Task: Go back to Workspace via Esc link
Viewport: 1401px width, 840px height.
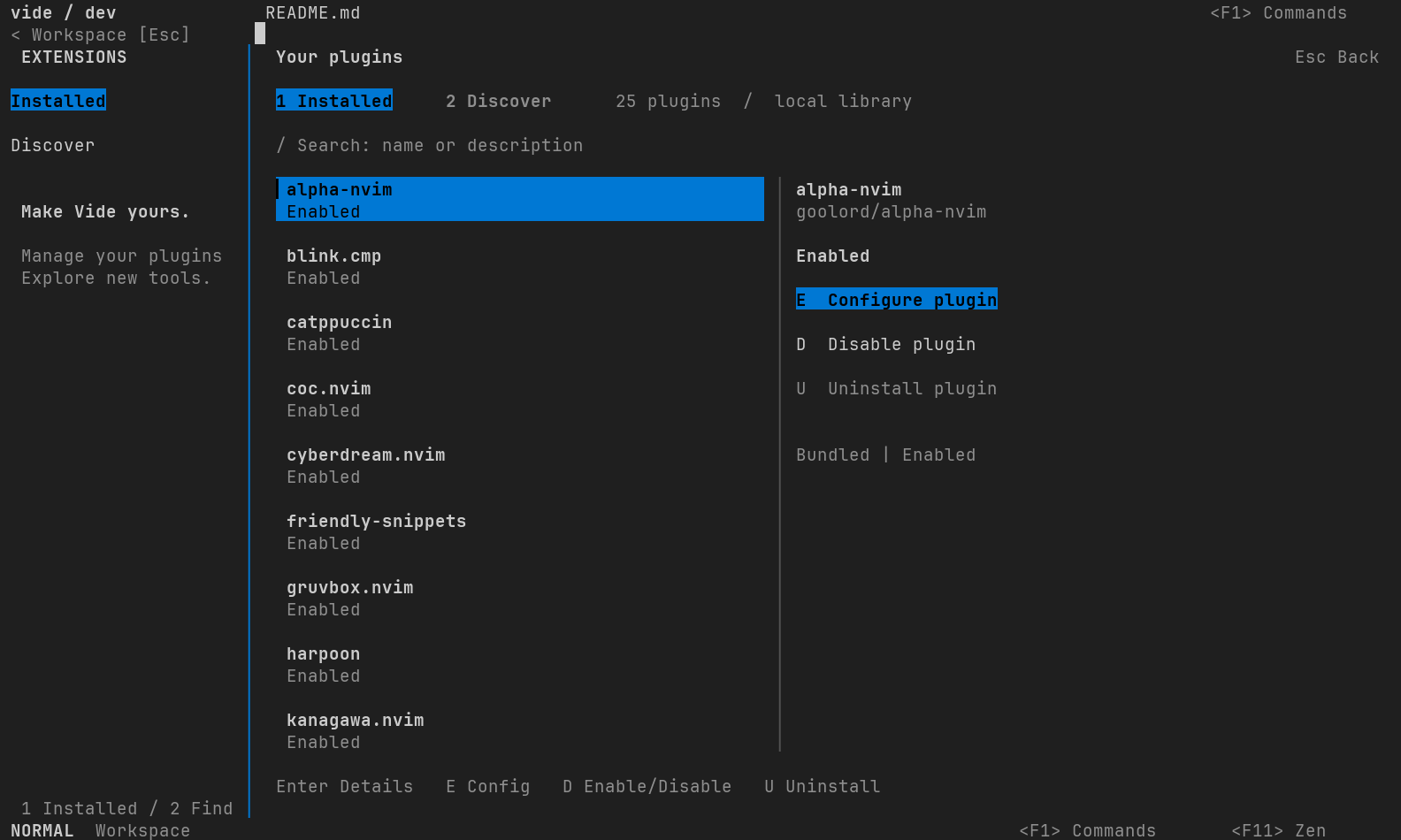Action: (101, 34)
